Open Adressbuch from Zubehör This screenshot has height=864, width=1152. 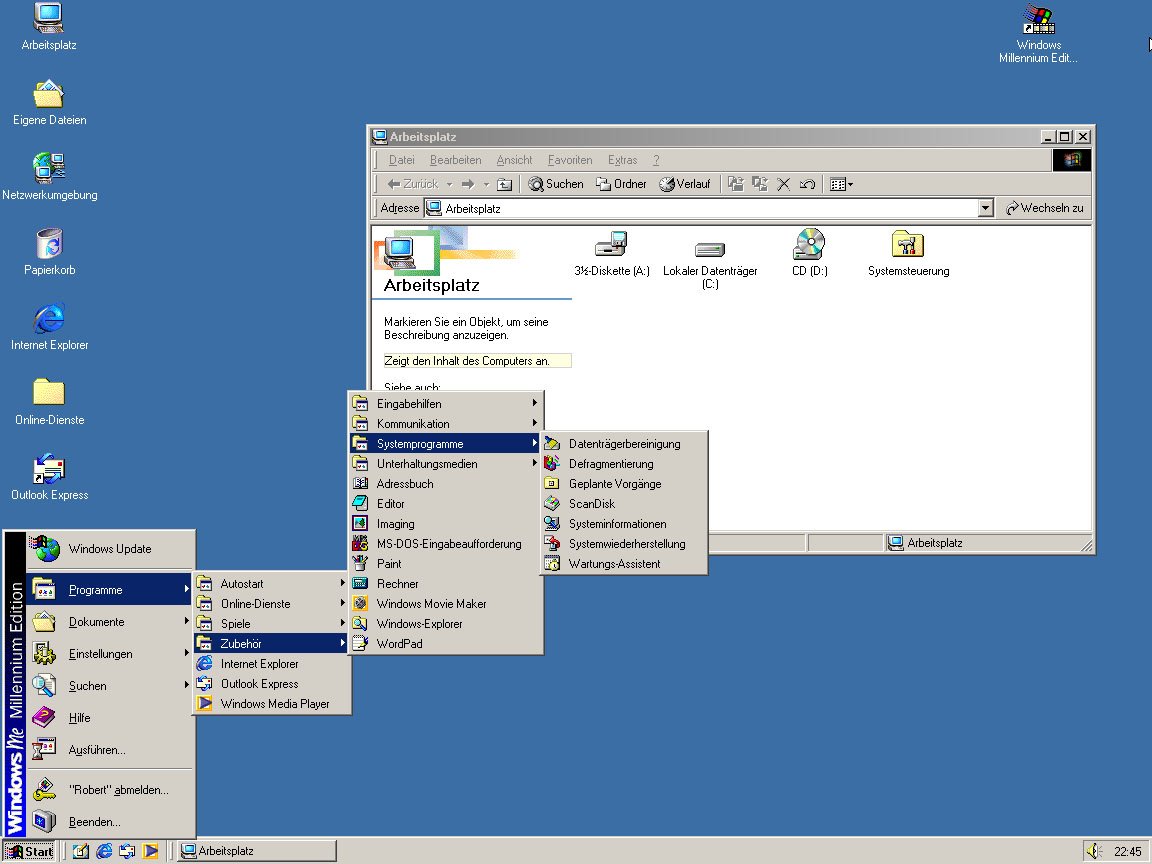[x=445, y=483]
